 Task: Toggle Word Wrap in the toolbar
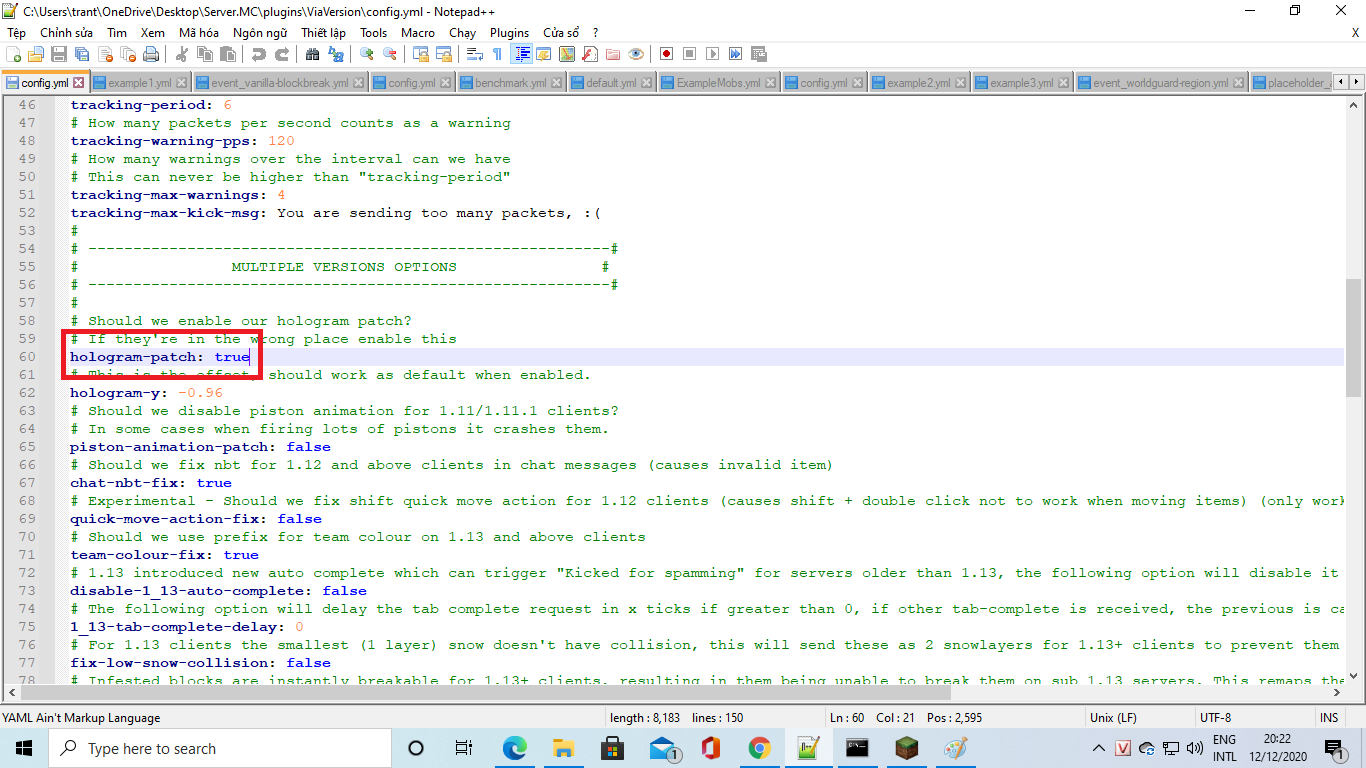click(x=475, y=54)
